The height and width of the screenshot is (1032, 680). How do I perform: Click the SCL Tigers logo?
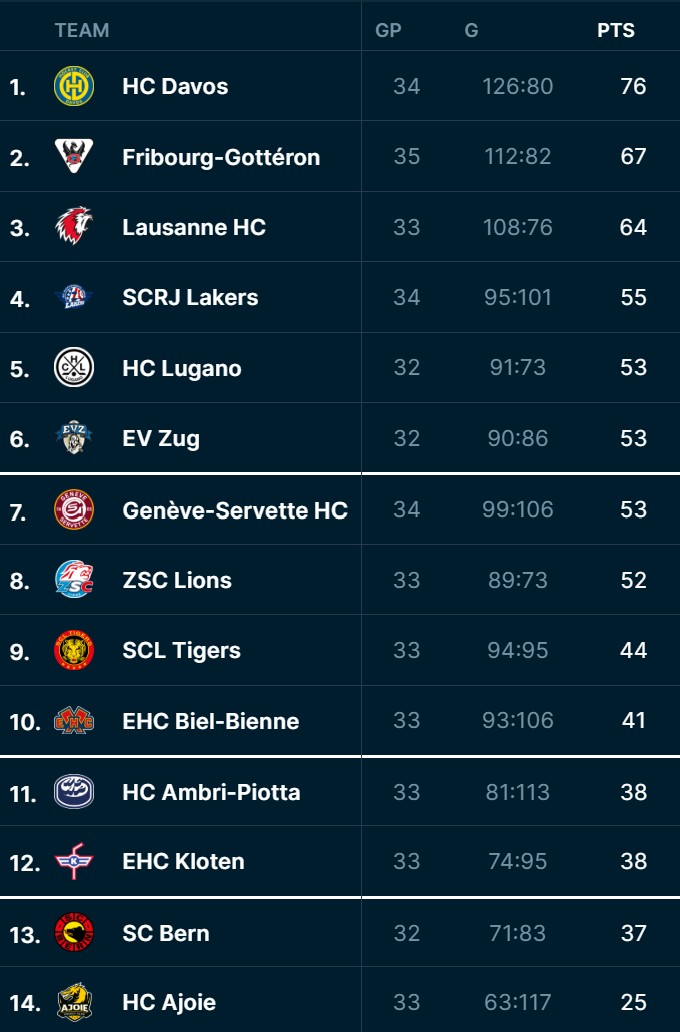click(x=74, y=650)
